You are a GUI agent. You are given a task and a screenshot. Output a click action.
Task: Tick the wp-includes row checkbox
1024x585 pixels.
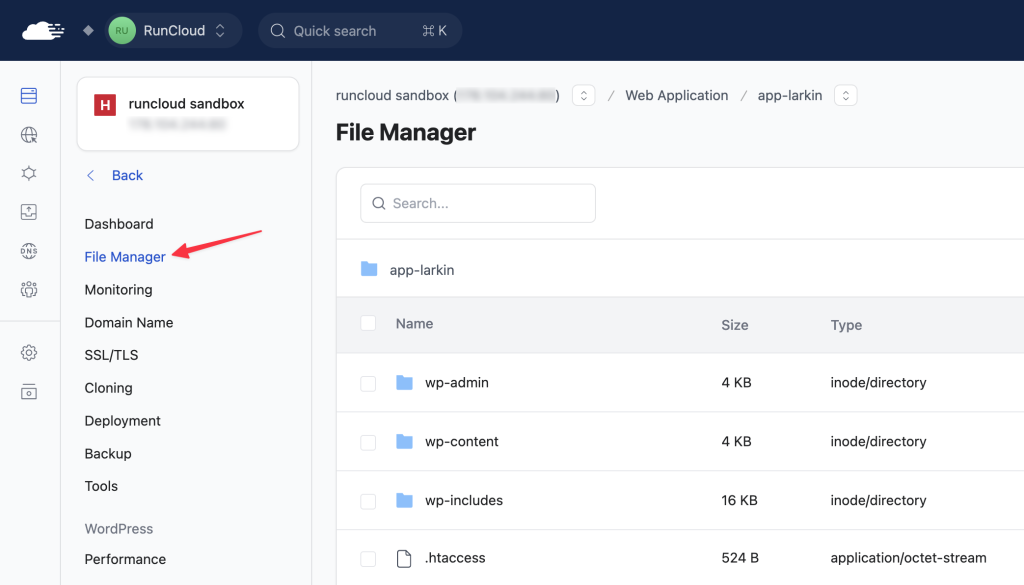click(368, 501)
